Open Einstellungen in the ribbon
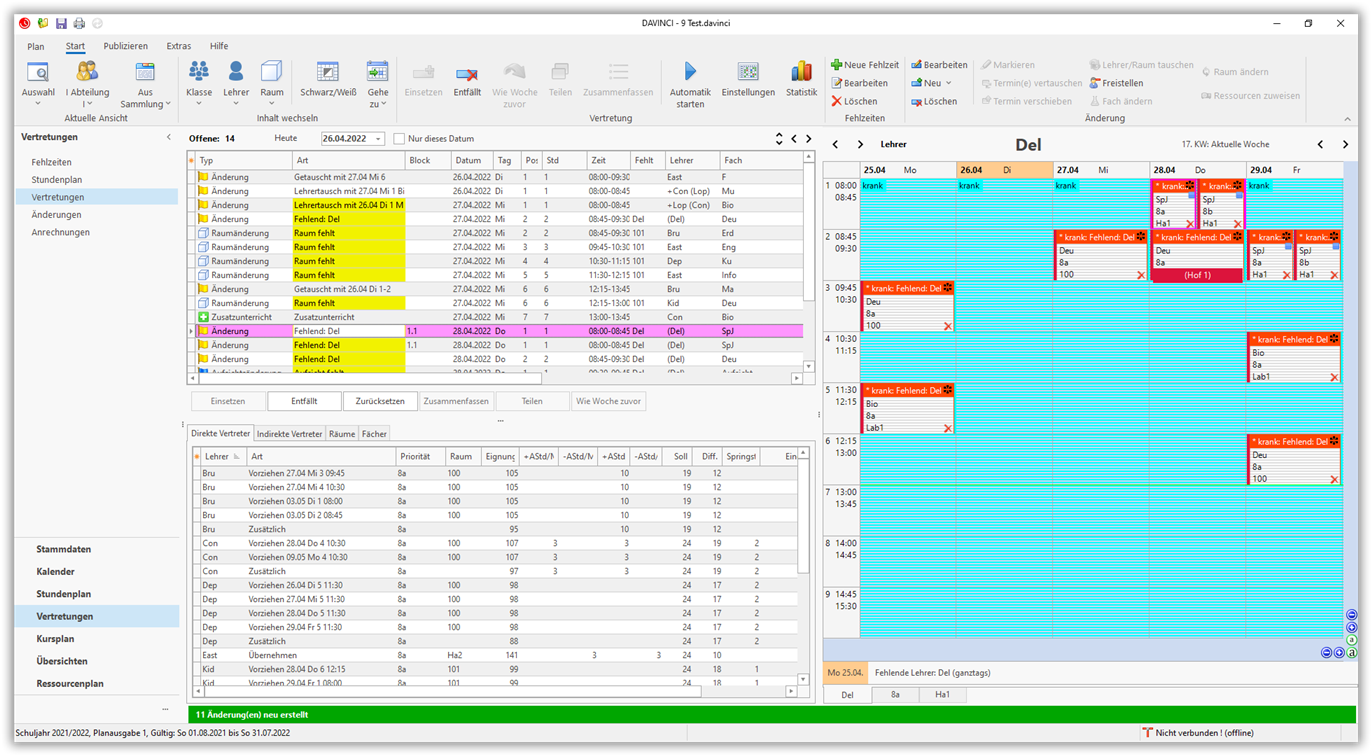The width and height of the screenshot is (1372, 756). pyautogui.click(x=748, y=72)
